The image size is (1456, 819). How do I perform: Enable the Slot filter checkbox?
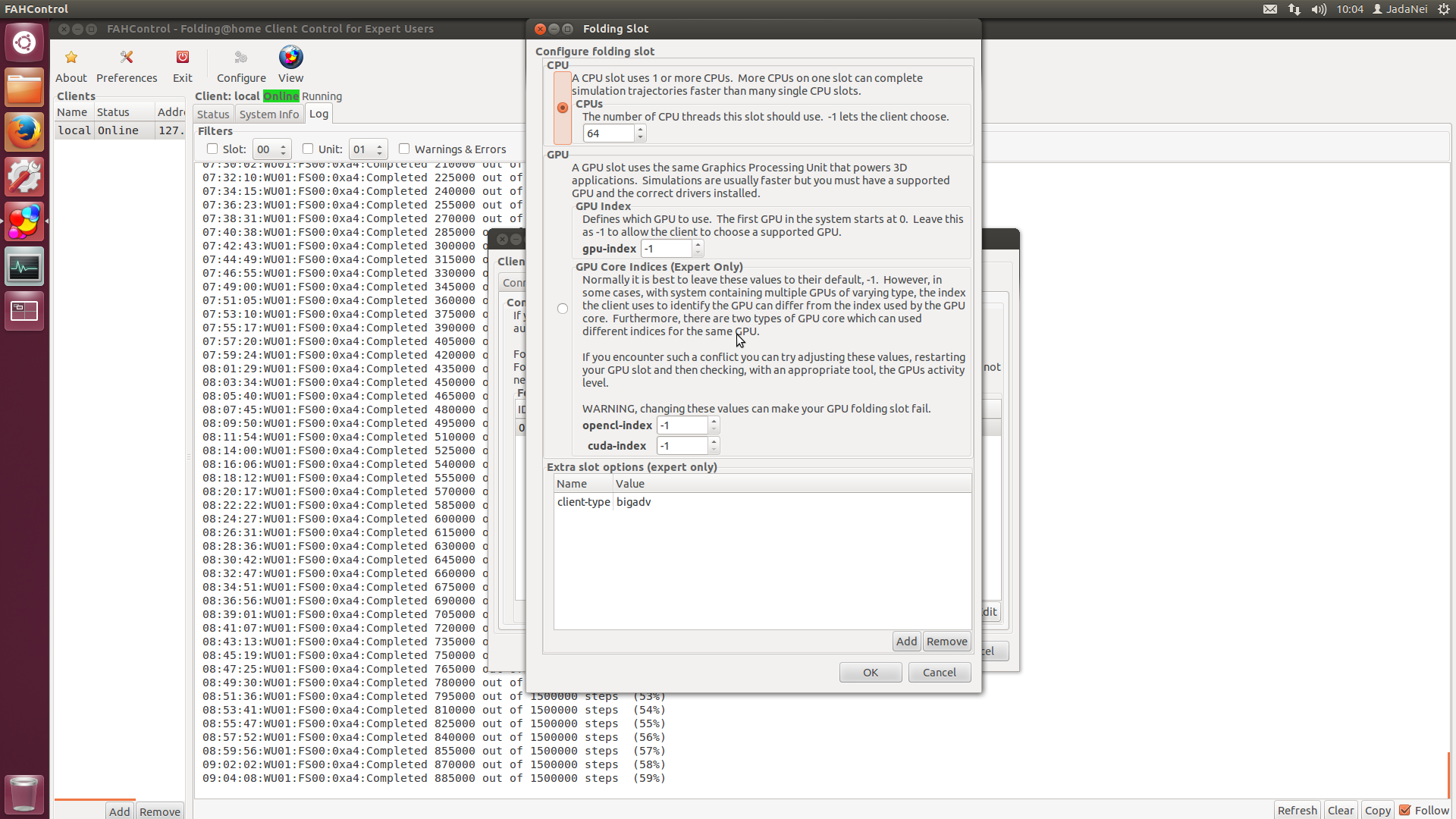[212, 149]
